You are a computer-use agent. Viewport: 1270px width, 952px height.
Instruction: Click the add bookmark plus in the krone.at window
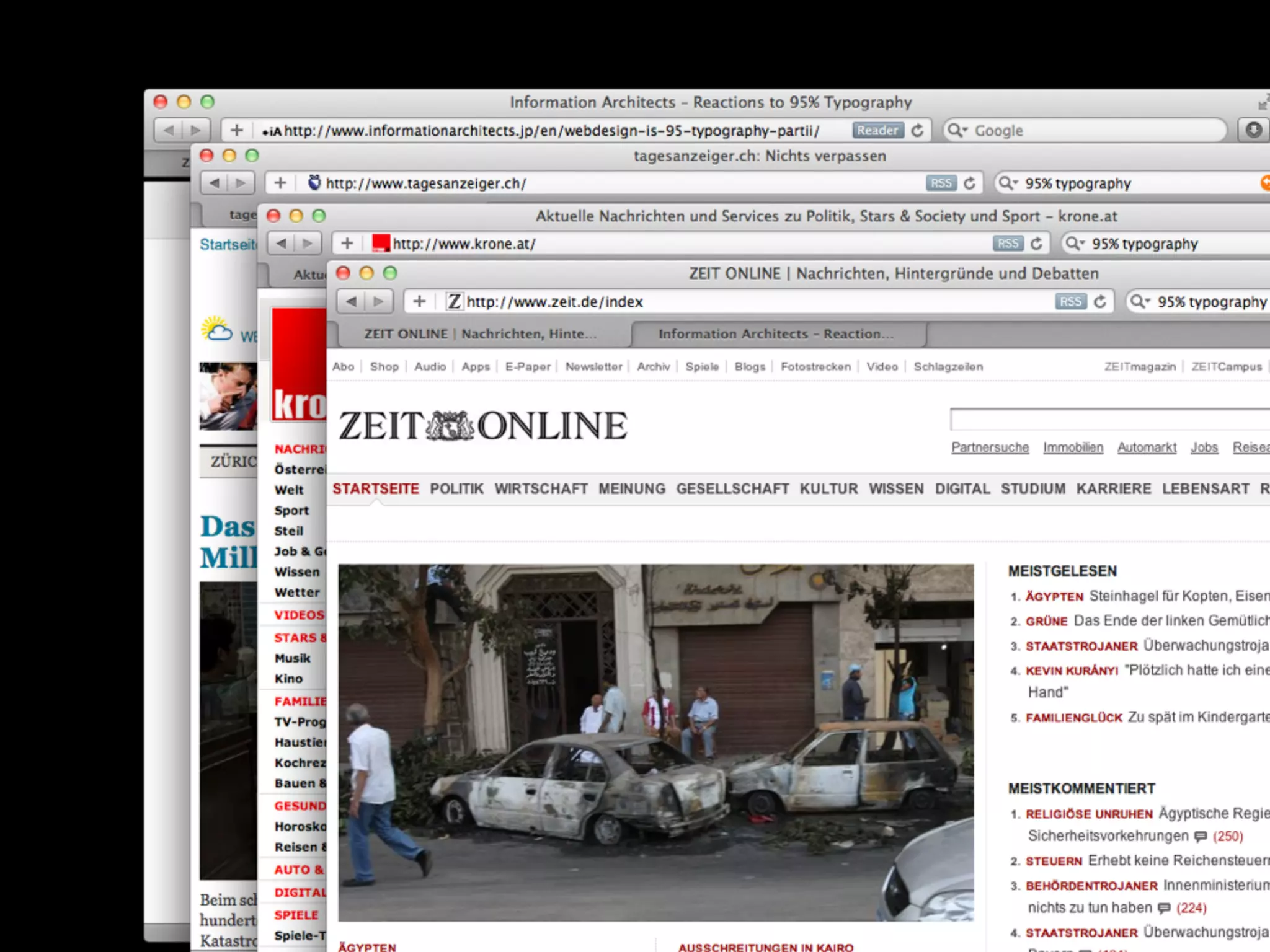[x=347, y=244]
